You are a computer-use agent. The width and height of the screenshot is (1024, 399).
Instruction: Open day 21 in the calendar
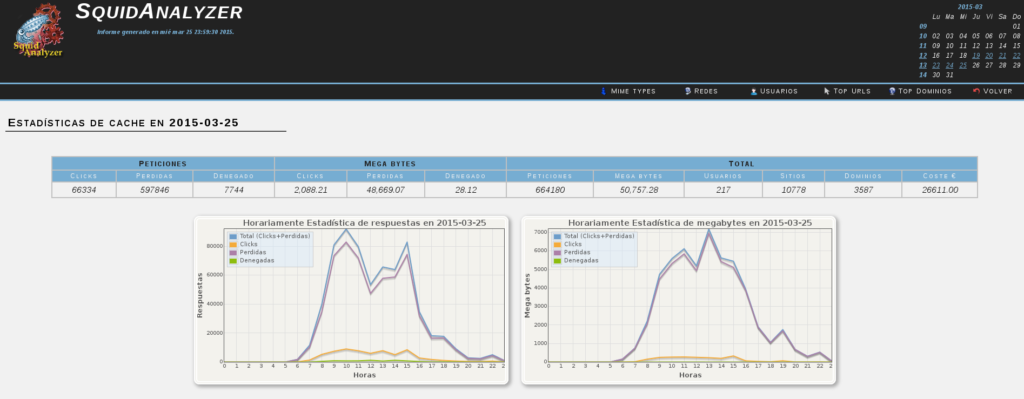tap(1002, 56)
